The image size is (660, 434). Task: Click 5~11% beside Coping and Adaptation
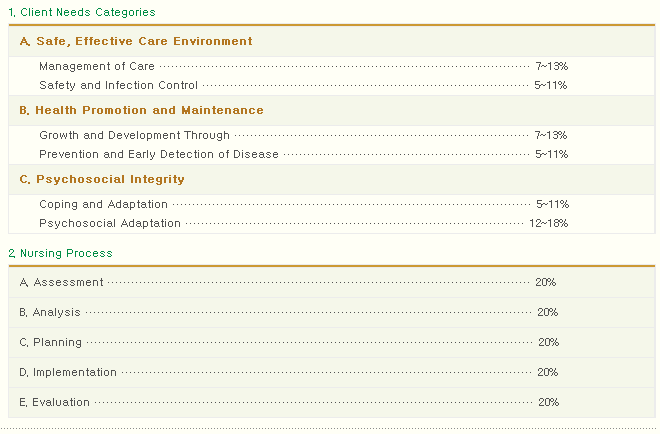click(x=552, y=205)
